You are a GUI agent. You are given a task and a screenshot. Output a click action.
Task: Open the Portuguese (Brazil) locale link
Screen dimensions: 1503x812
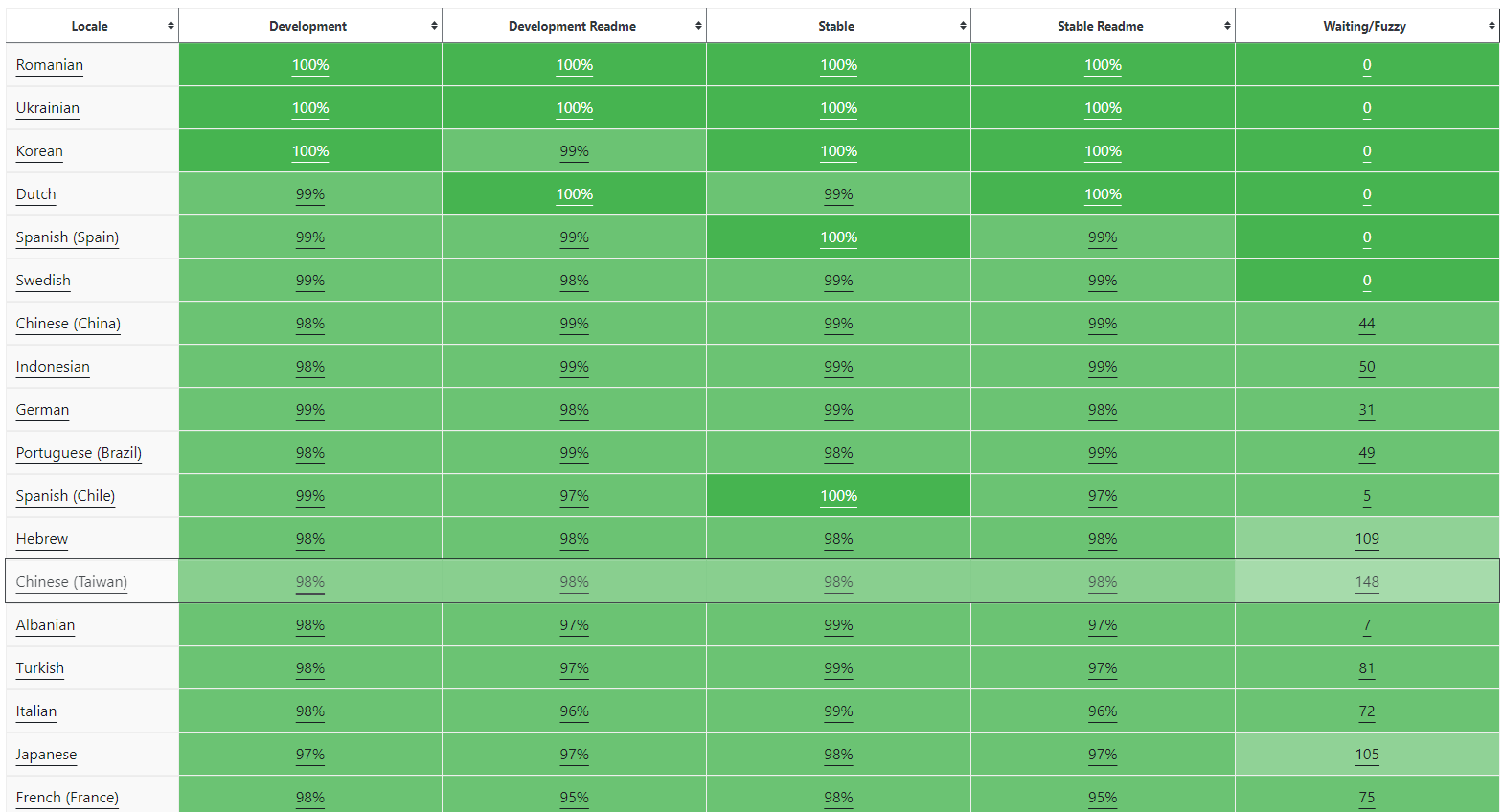pos(79,453)
